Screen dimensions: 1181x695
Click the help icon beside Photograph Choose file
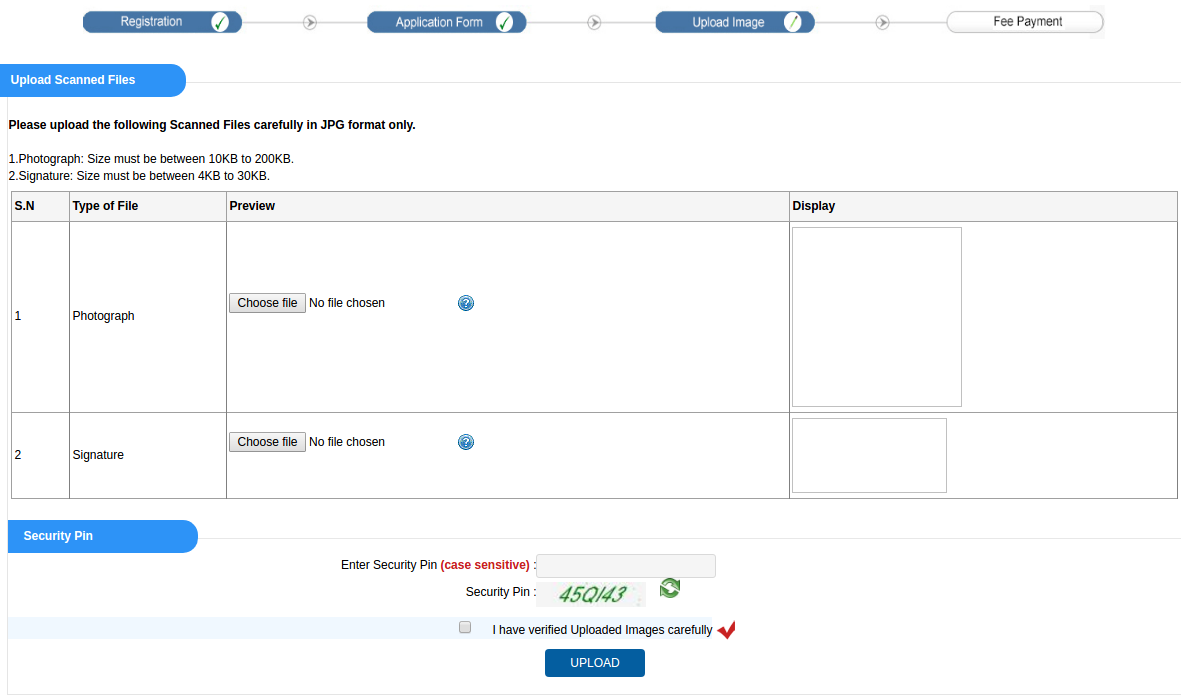[x=465, y=302]
